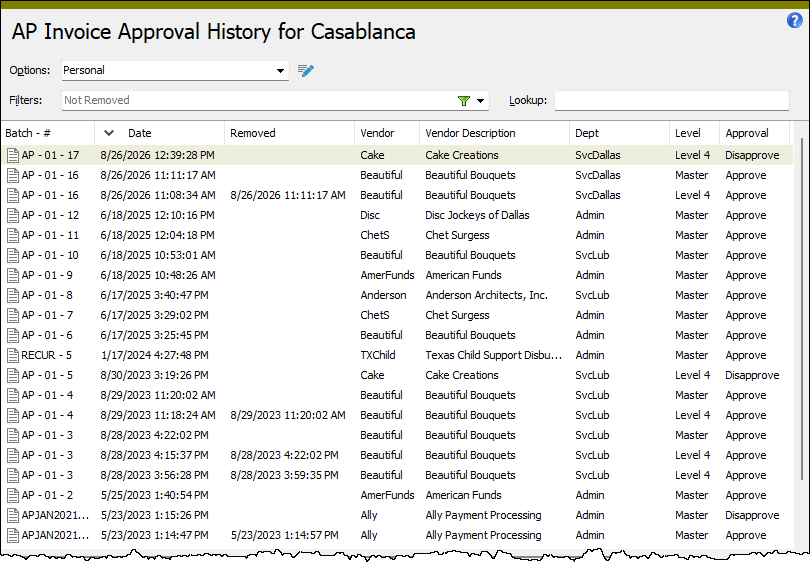Click document icon for AP - 01 - 2
The height and width of the screenshot is (565, 810).
coord(13,495)
